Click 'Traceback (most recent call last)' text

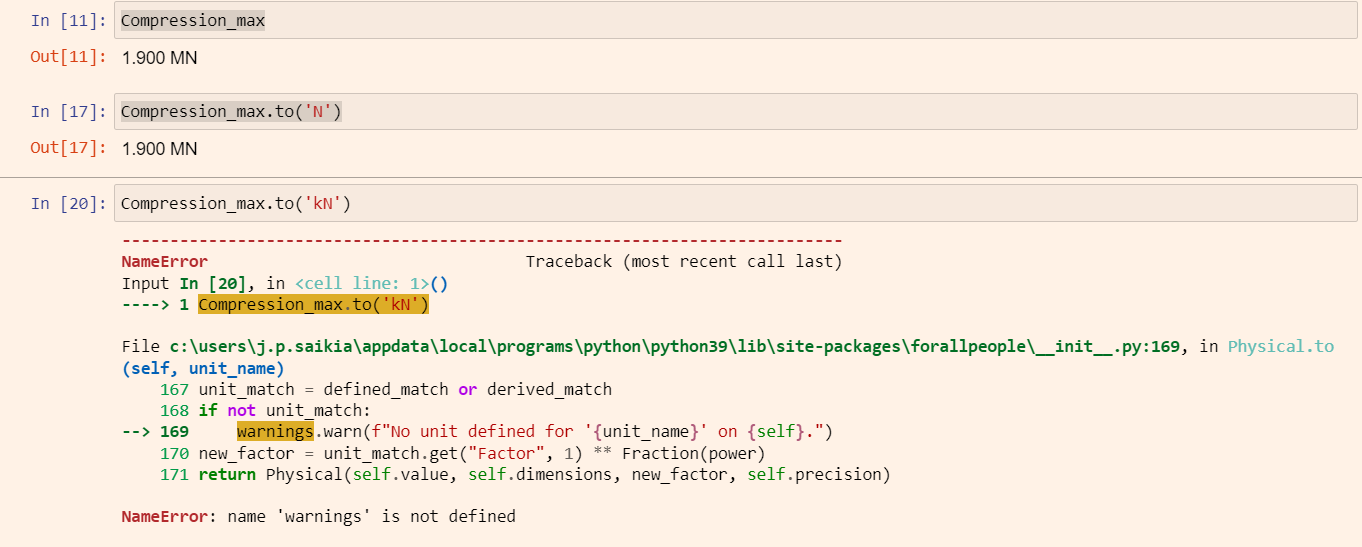click(684, 262)
